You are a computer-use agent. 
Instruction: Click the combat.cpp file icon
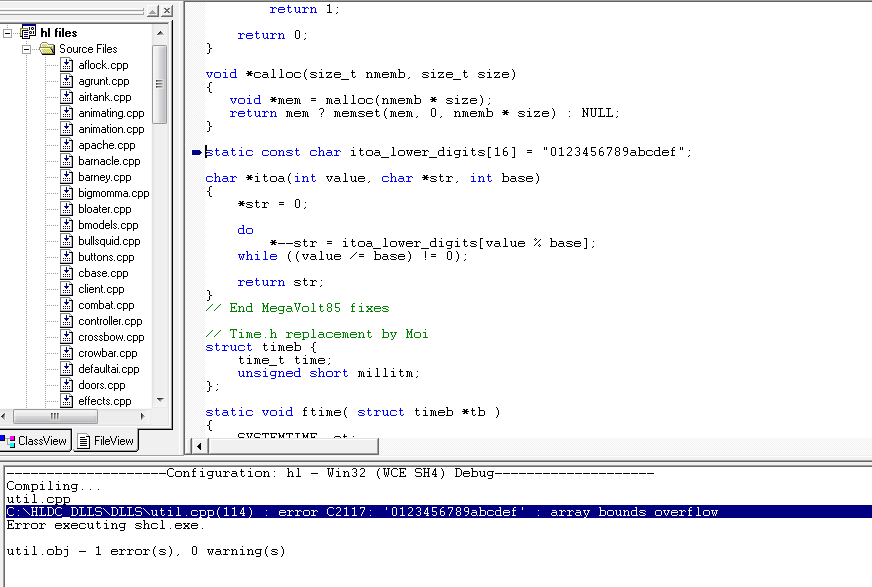(x=67, y=305)
